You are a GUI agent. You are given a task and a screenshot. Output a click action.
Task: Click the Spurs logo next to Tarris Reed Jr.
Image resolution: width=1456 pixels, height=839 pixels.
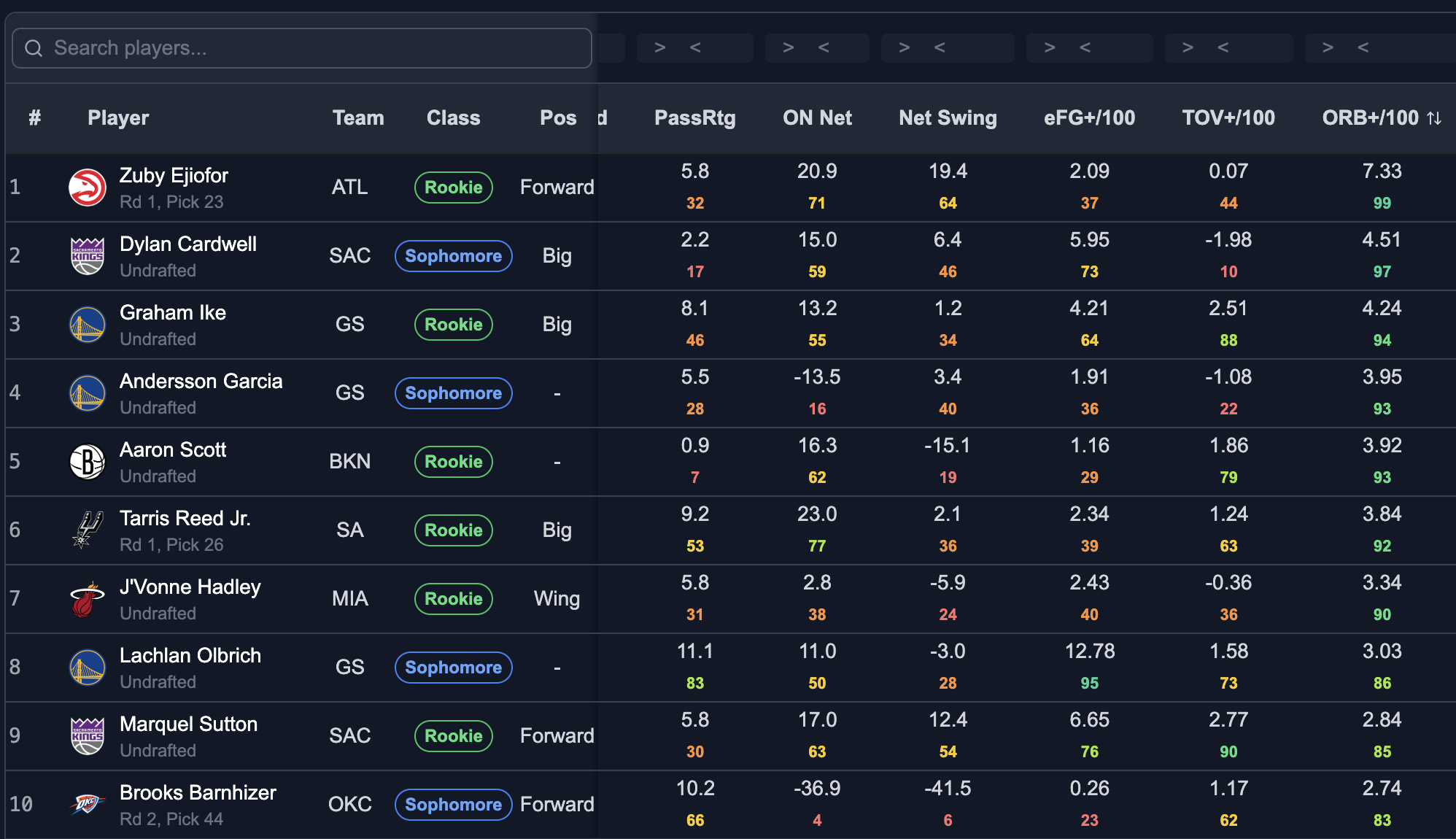[87, 530]
